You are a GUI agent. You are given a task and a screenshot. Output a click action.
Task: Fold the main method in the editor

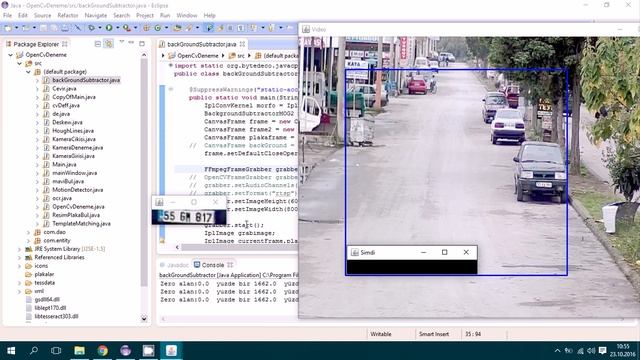[x=171, y=89]
